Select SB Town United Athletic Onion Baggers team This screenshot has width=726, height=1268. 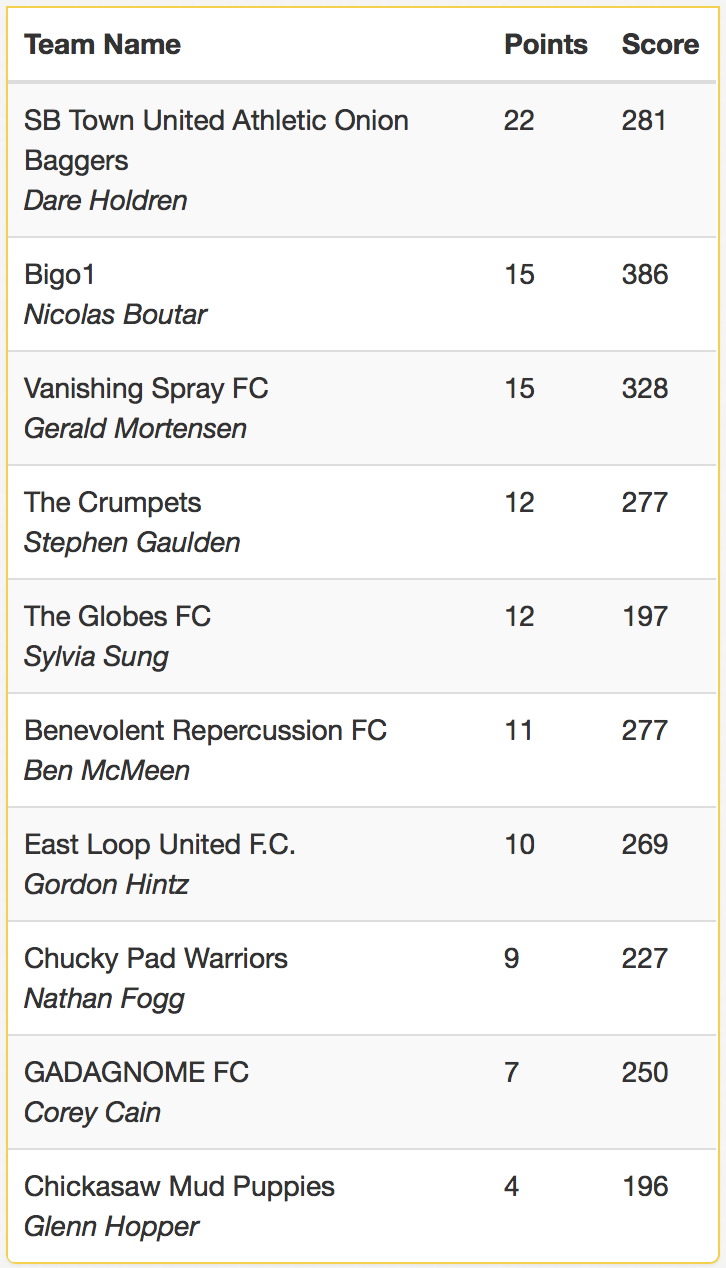[216, 140]
